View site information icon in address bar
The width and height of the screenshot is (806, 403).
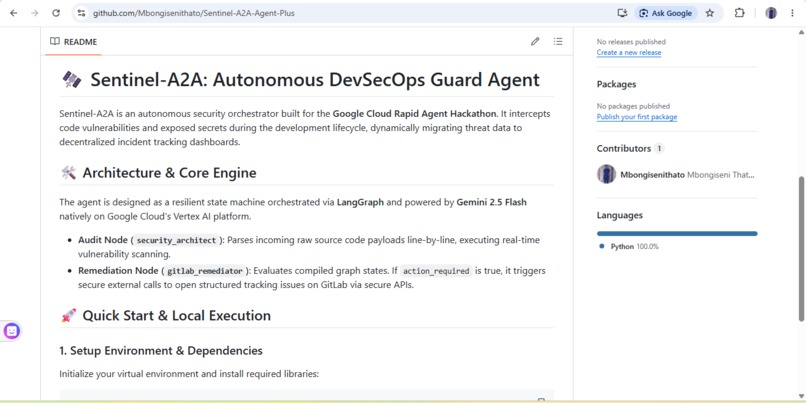pyautogui.click(x=81, y=13)
